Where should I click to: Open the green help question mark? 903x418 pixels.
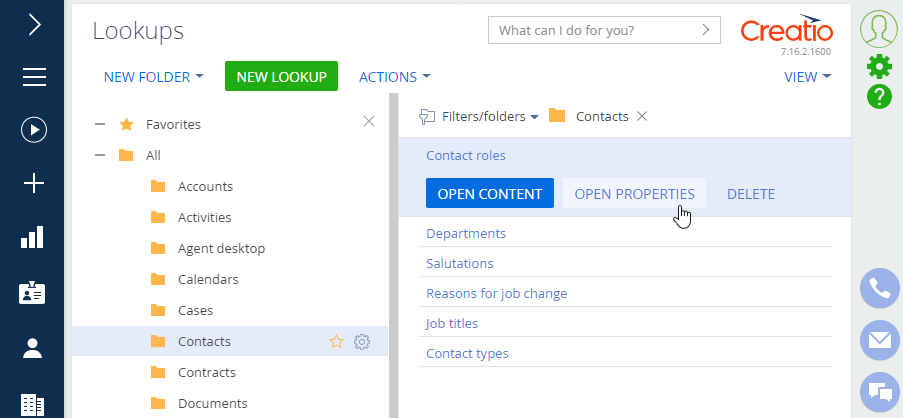(x=879, y=97)
